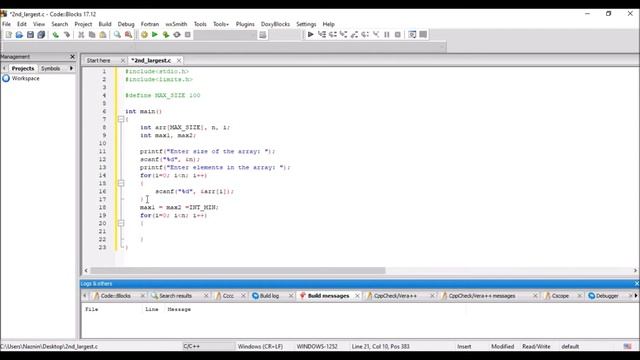Open the Debug menu
The height and width of the screenshot is (360, 640).
coord(126,24)
